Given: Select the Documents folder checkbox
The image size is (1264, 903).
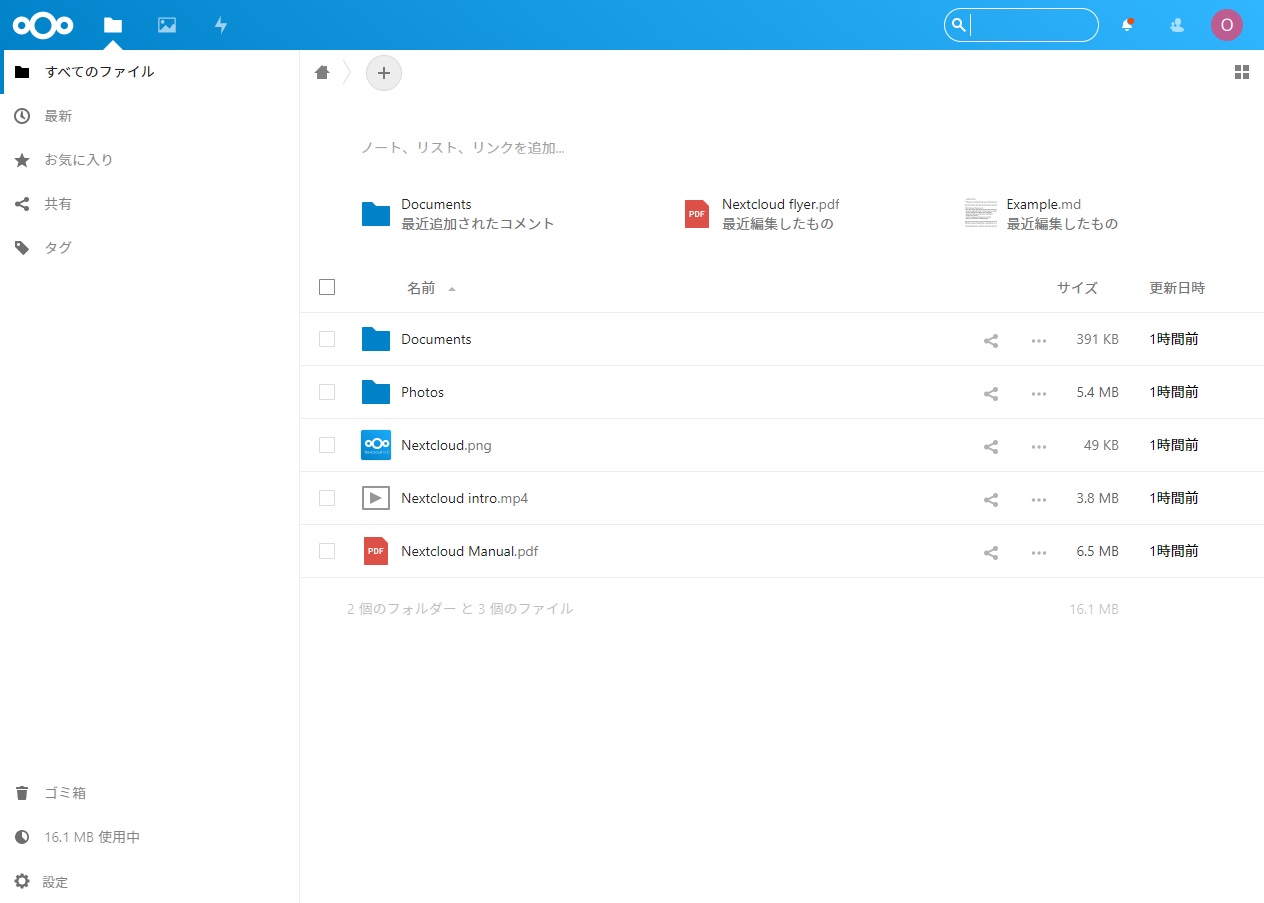Looking at the screenshot, I should click(x=327, y=339).
